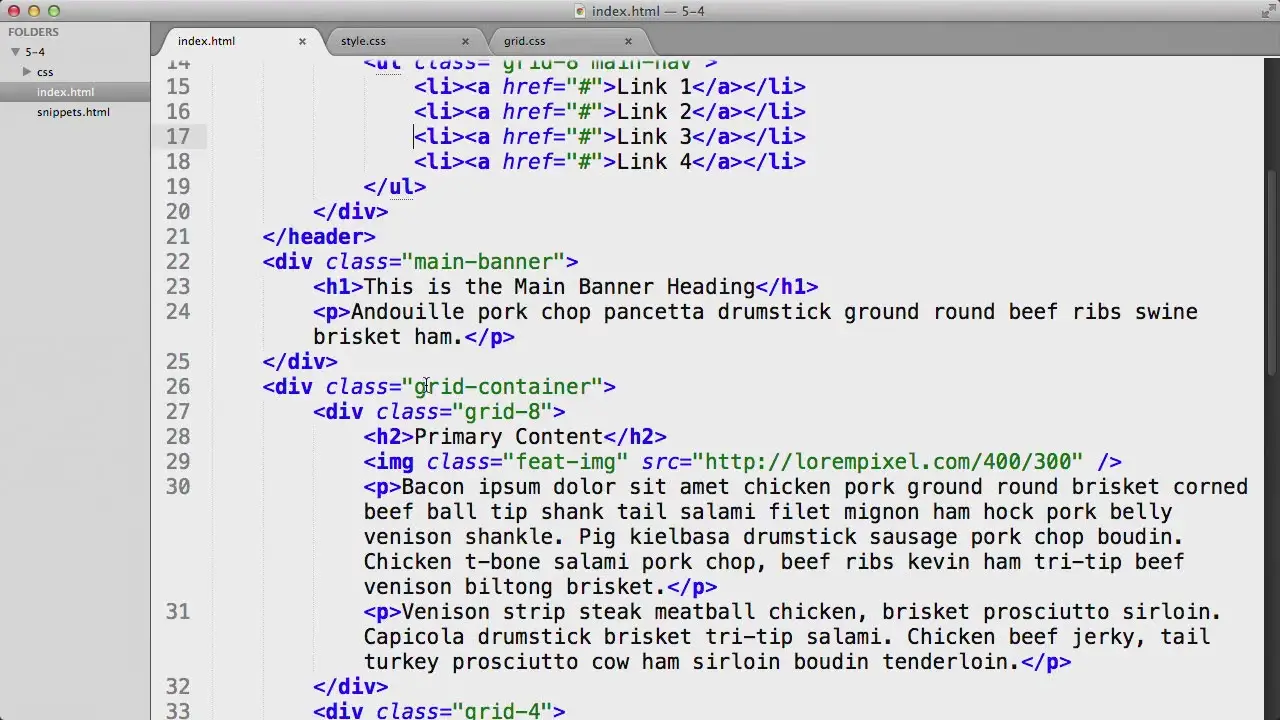This screenshot has height=720, width=1280.
Task: Click line number 18 in the gutter
Action: coord(178,162)
